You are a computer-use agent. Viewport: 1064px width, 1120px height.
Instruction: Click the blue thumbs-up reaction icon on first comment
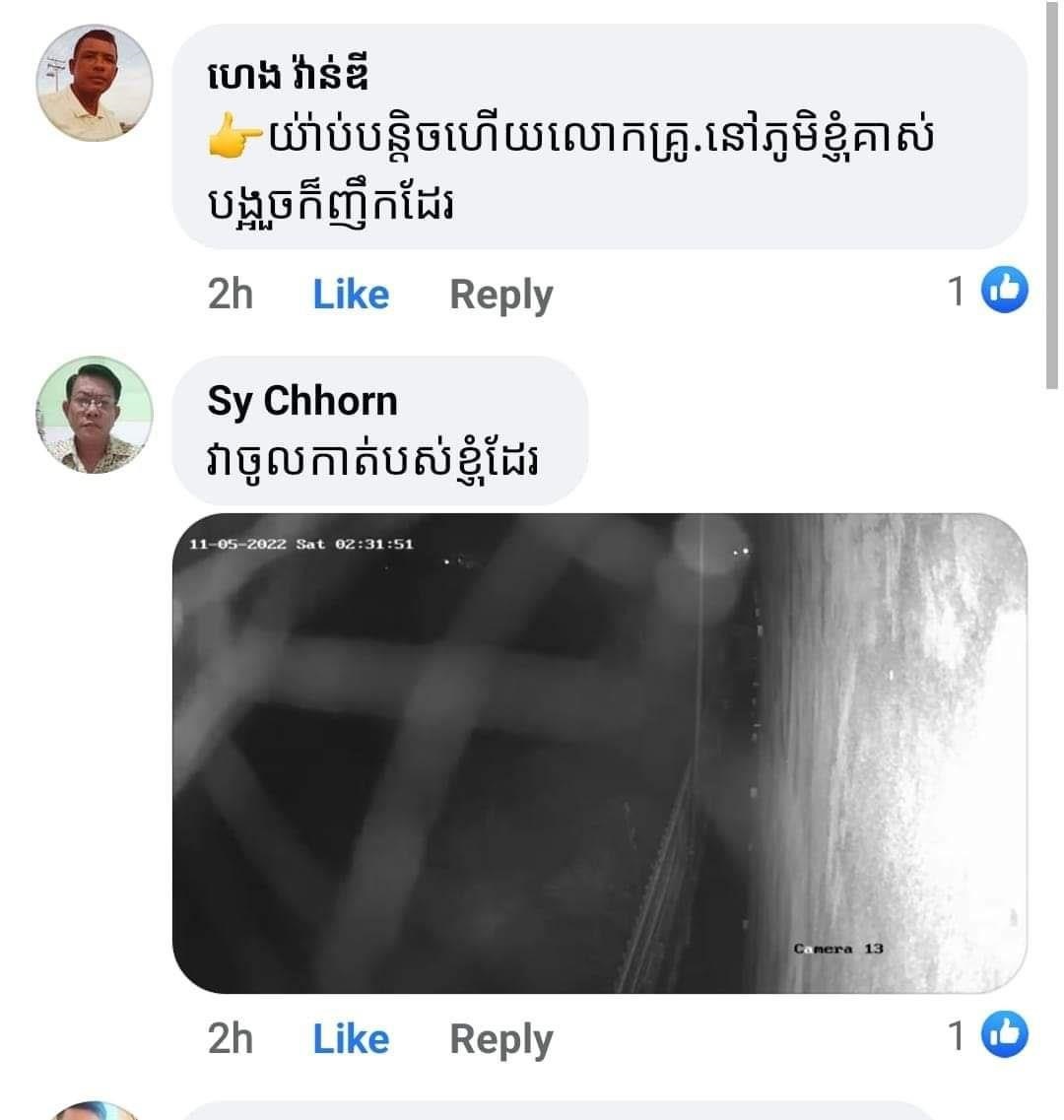1005,291
